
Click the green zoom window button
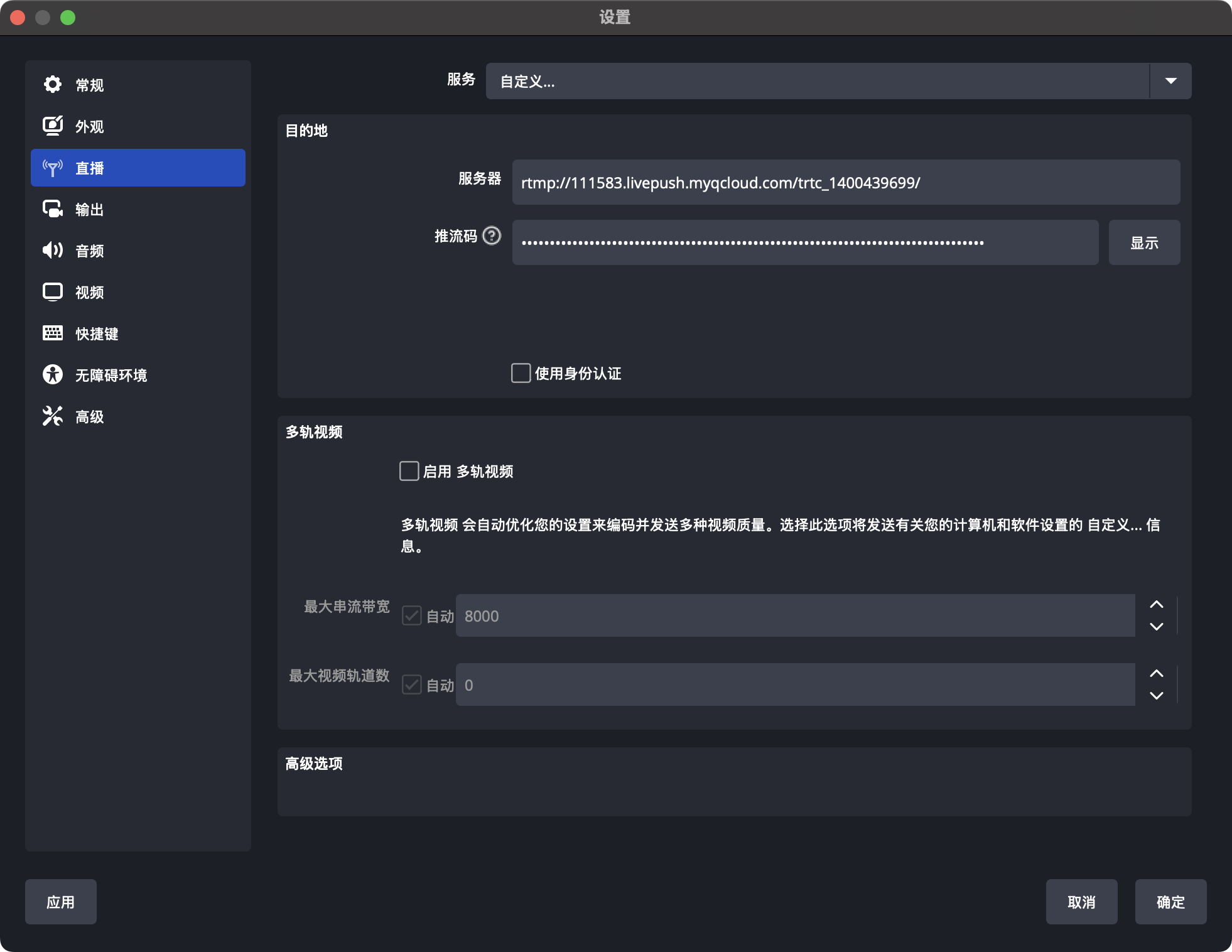point(68,18)
